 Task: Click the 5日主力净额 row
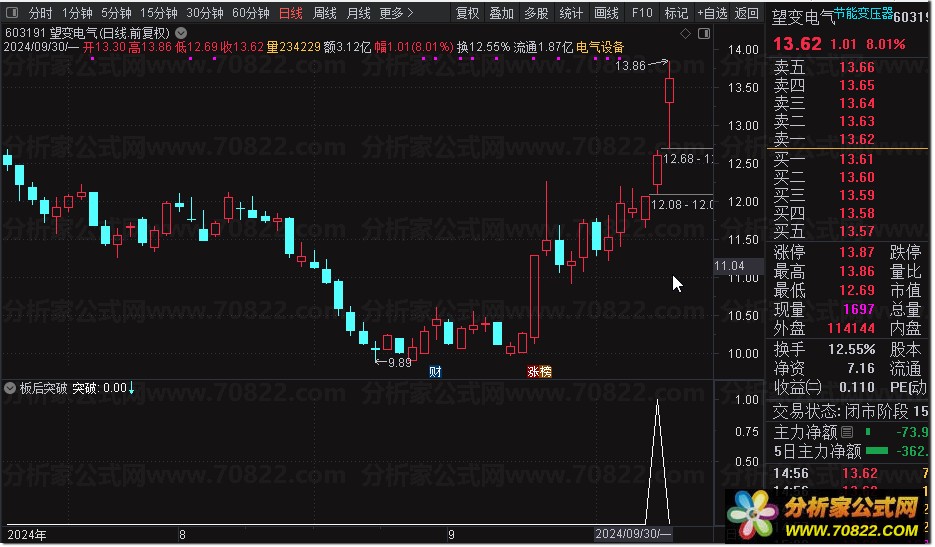[x=850, y=451]
